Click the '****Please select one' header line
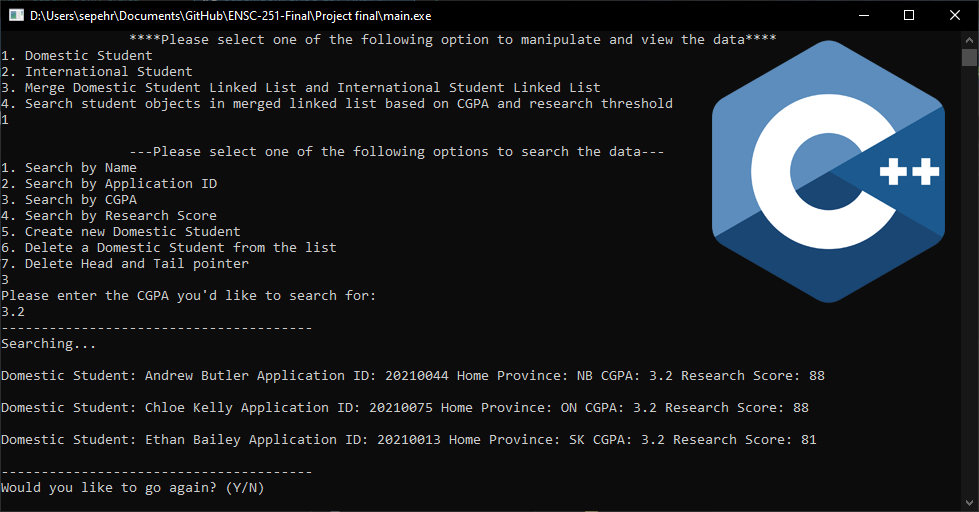The image size is (979, 512). [453, 40]
